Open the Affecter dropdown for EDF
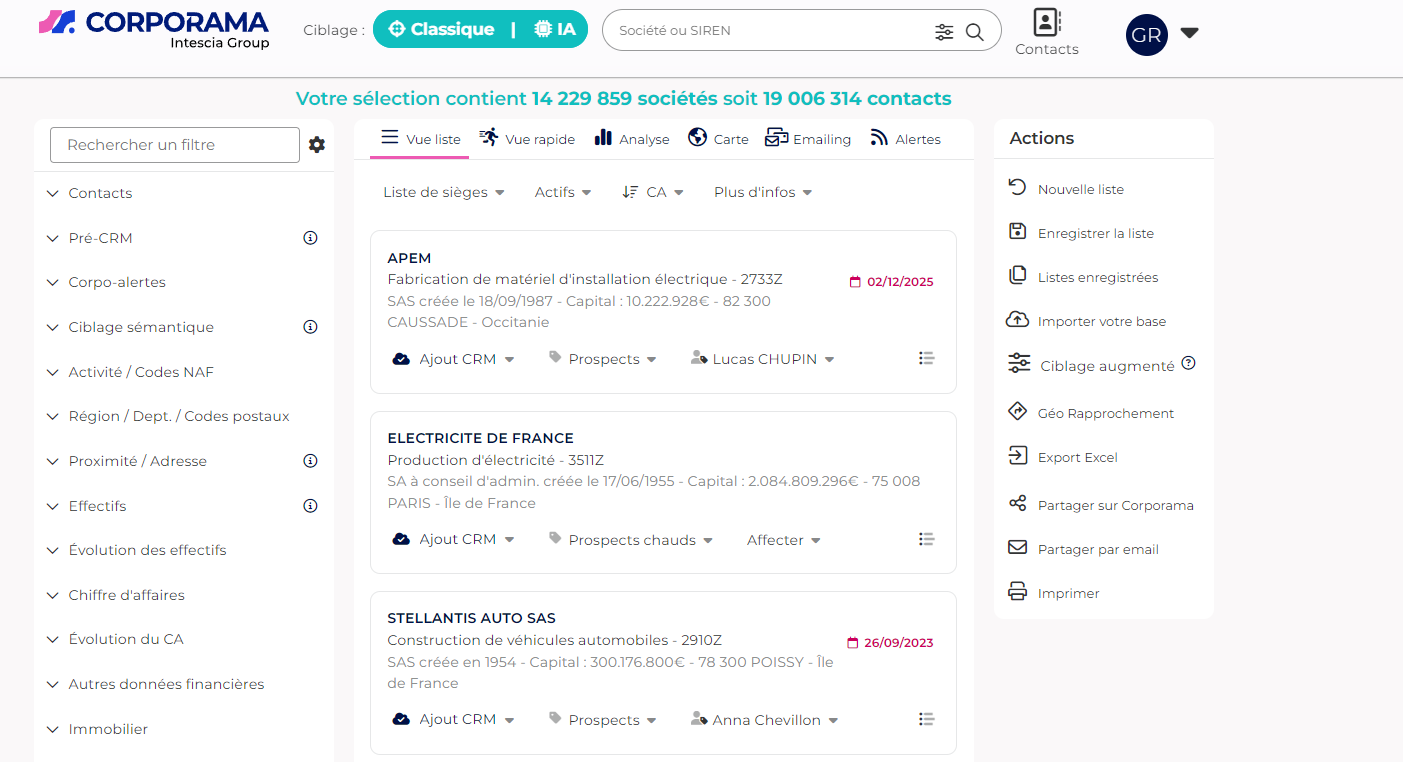1403x762 pixels. point(783,540)
